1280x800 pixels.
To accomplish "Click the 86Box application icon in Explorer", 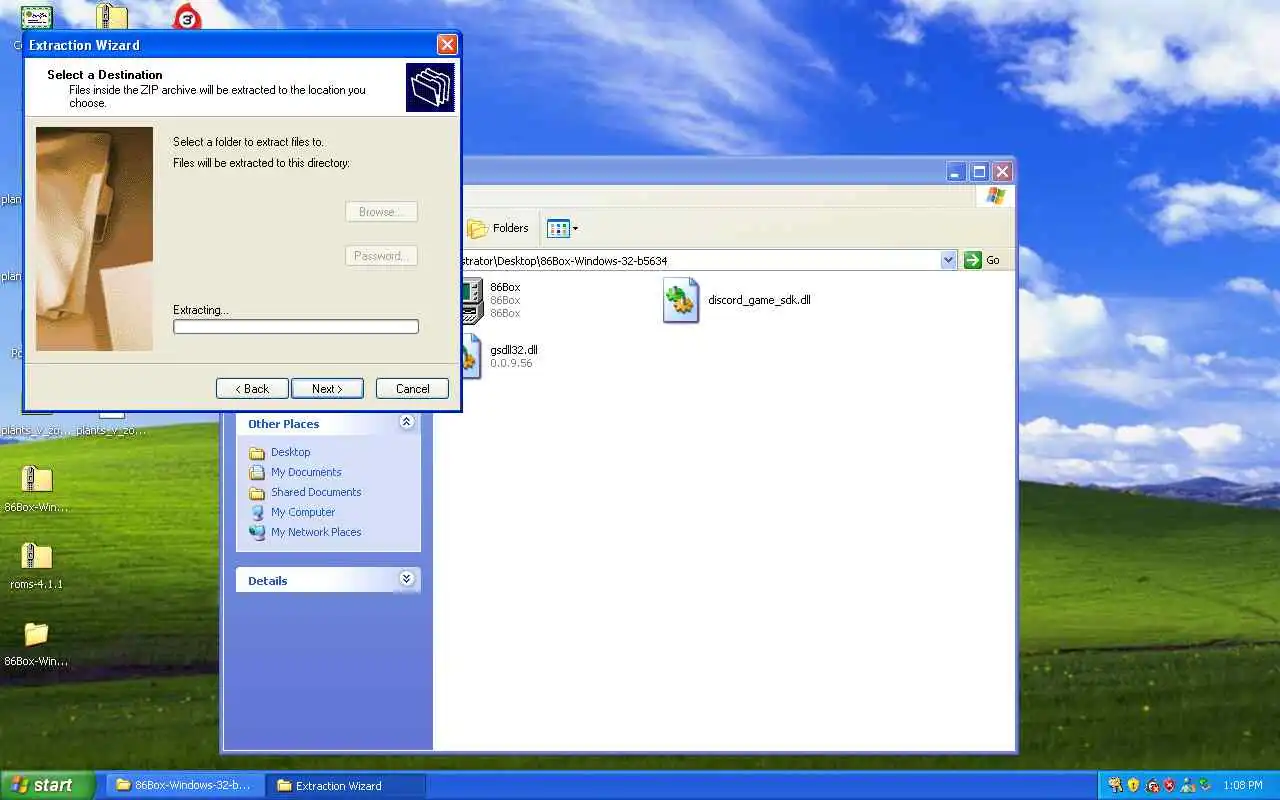I will click(x=472, y=300).
